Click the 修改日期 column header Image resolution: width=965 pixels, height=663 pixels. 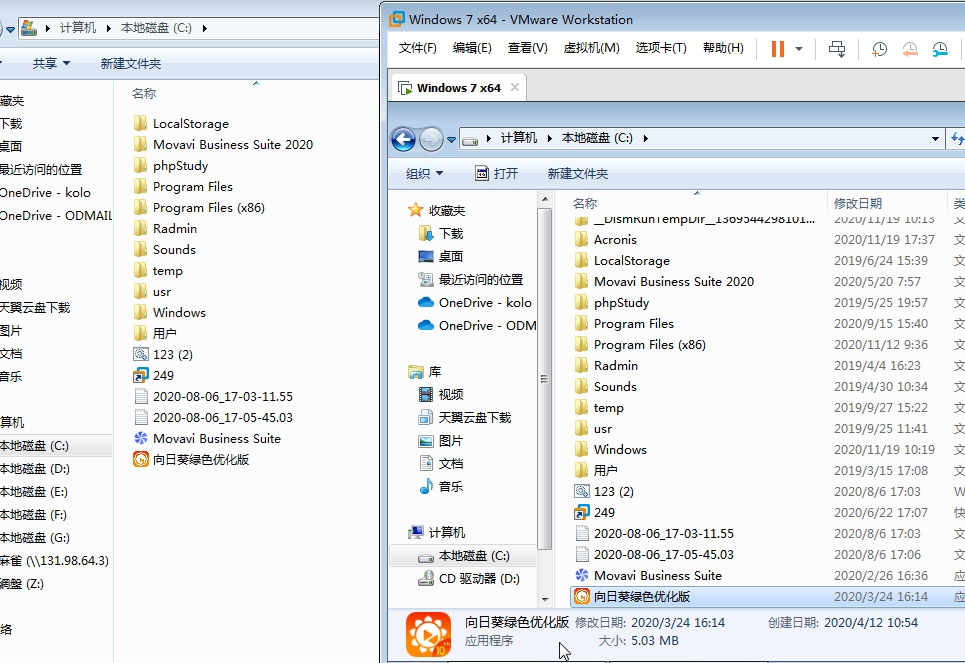(858, 203)
